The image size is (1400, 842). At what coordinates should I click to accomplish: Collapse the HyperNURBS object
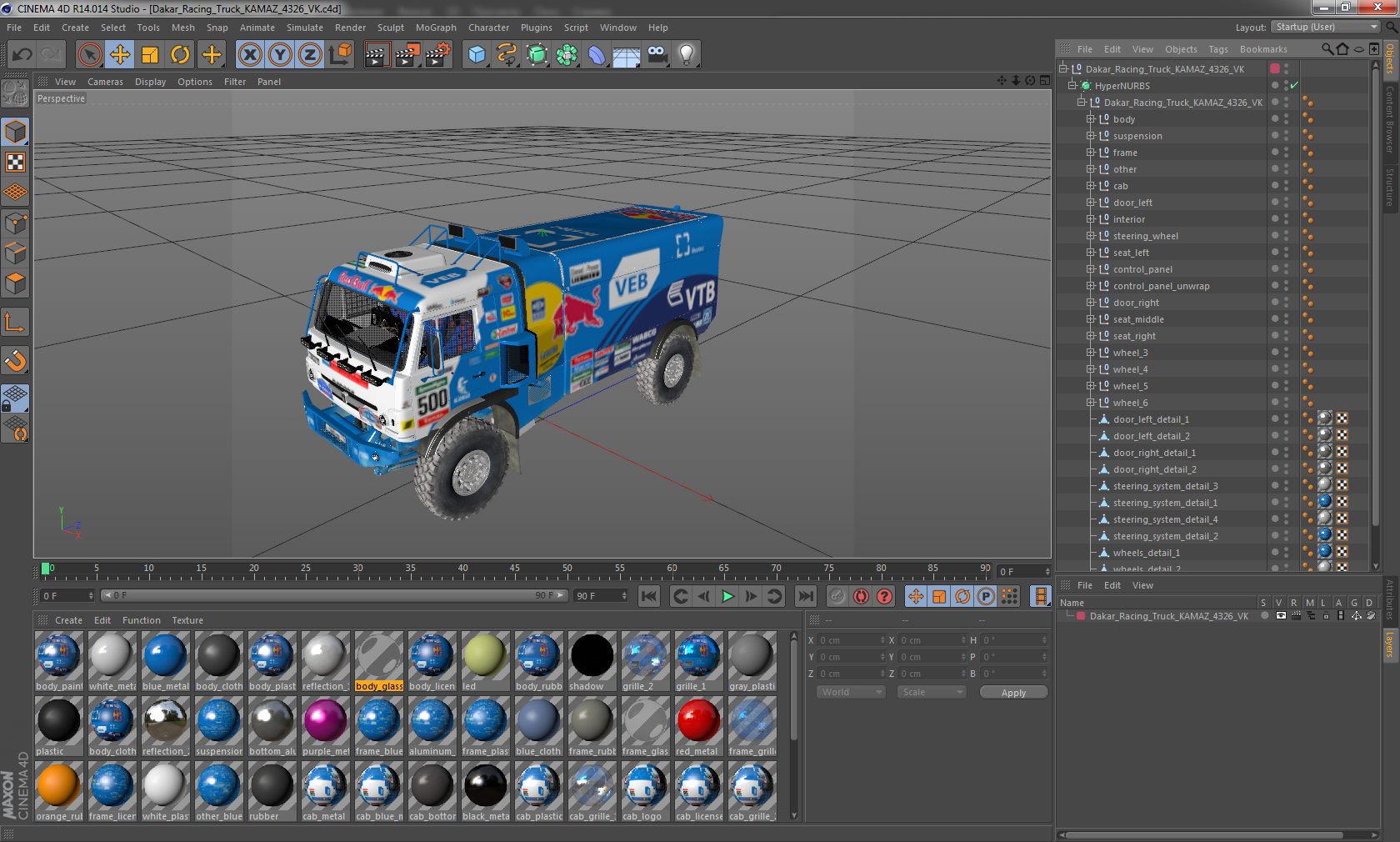coord(1072,86)
